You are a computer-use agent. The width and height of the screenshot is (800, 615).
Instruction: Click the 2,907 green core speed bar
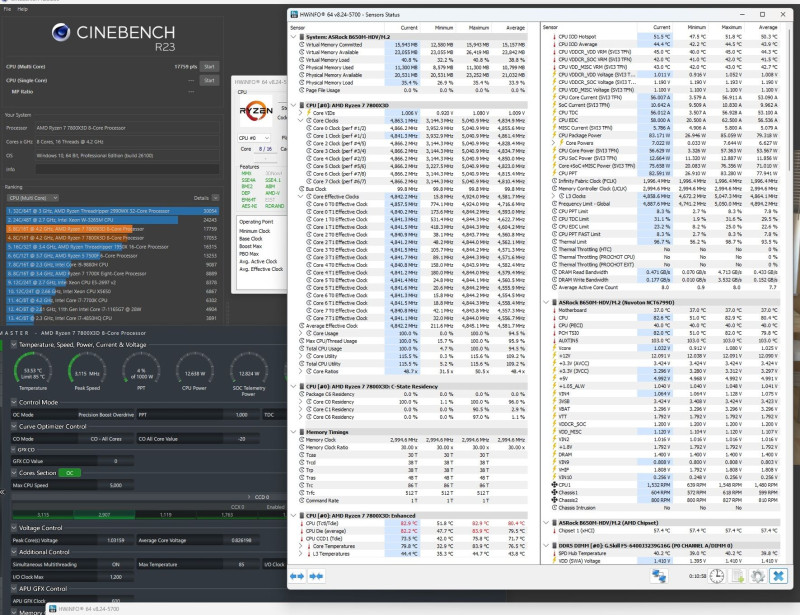pyautogui.click(x=104, y=515)
